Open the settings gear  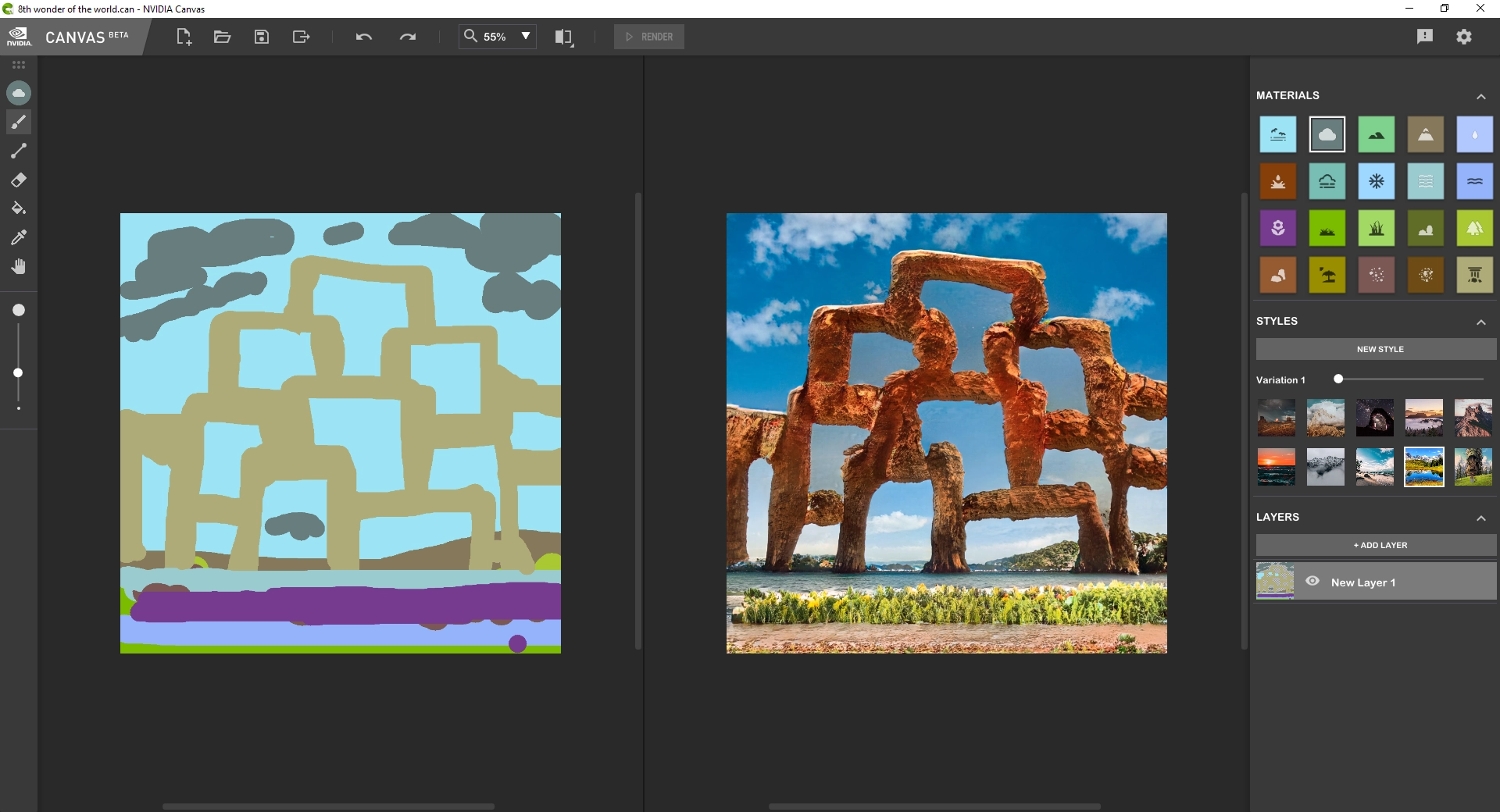pos(1464,37)
